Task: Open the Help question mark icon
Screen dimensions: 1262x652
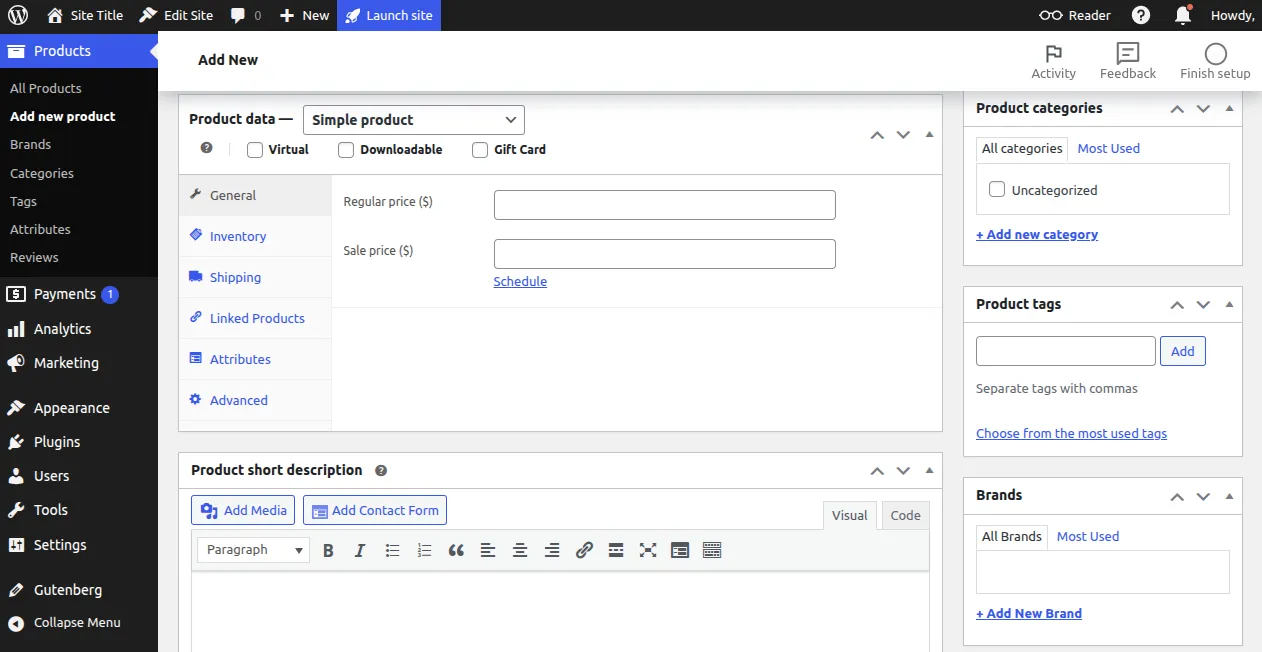Action: 1141,15
